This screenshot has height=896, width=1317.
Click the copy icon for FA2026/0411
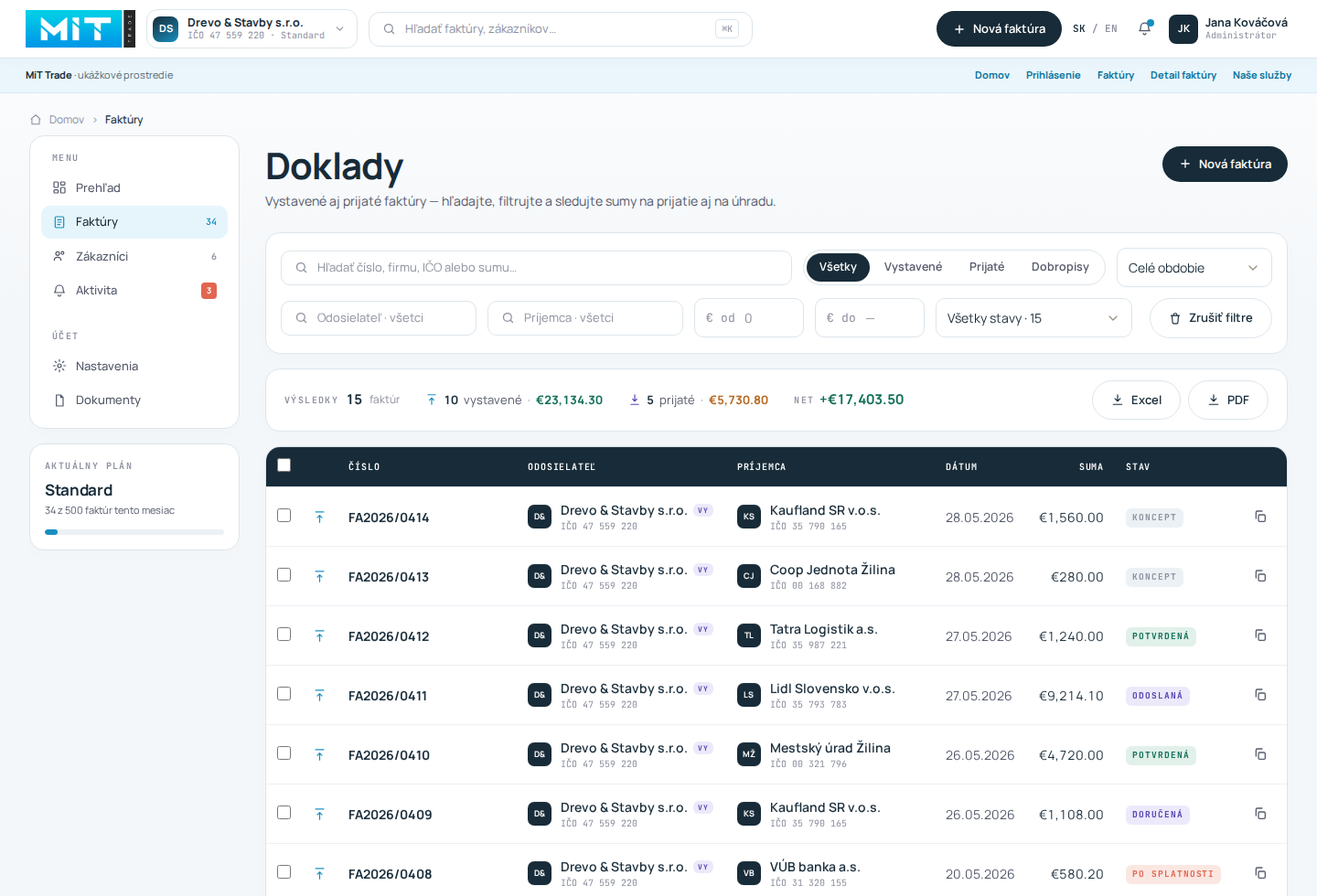tap(1260, 695)
